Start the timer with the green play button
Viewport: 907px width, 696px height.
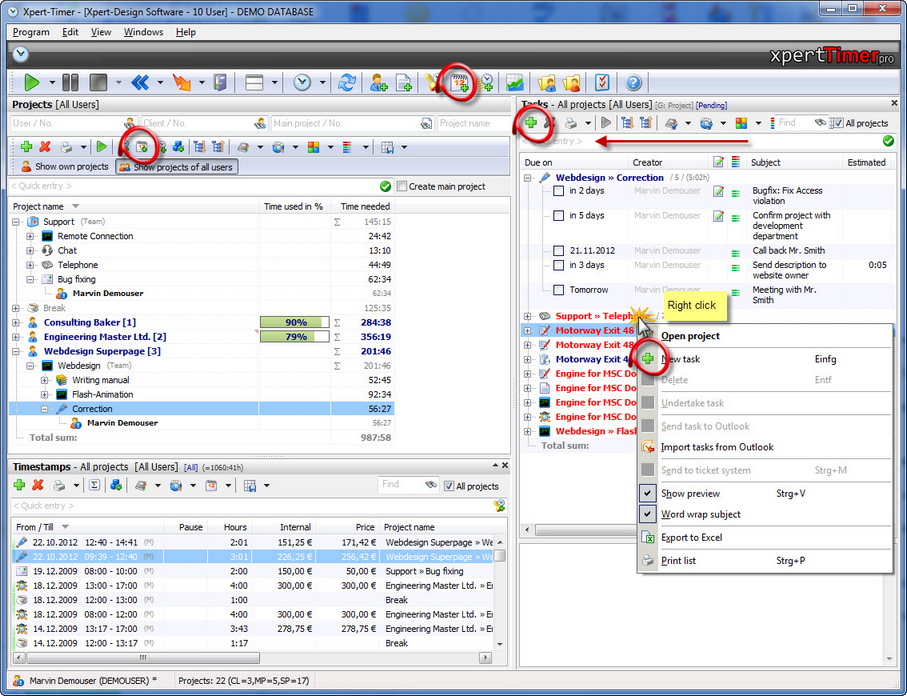(x=32, y=83)
